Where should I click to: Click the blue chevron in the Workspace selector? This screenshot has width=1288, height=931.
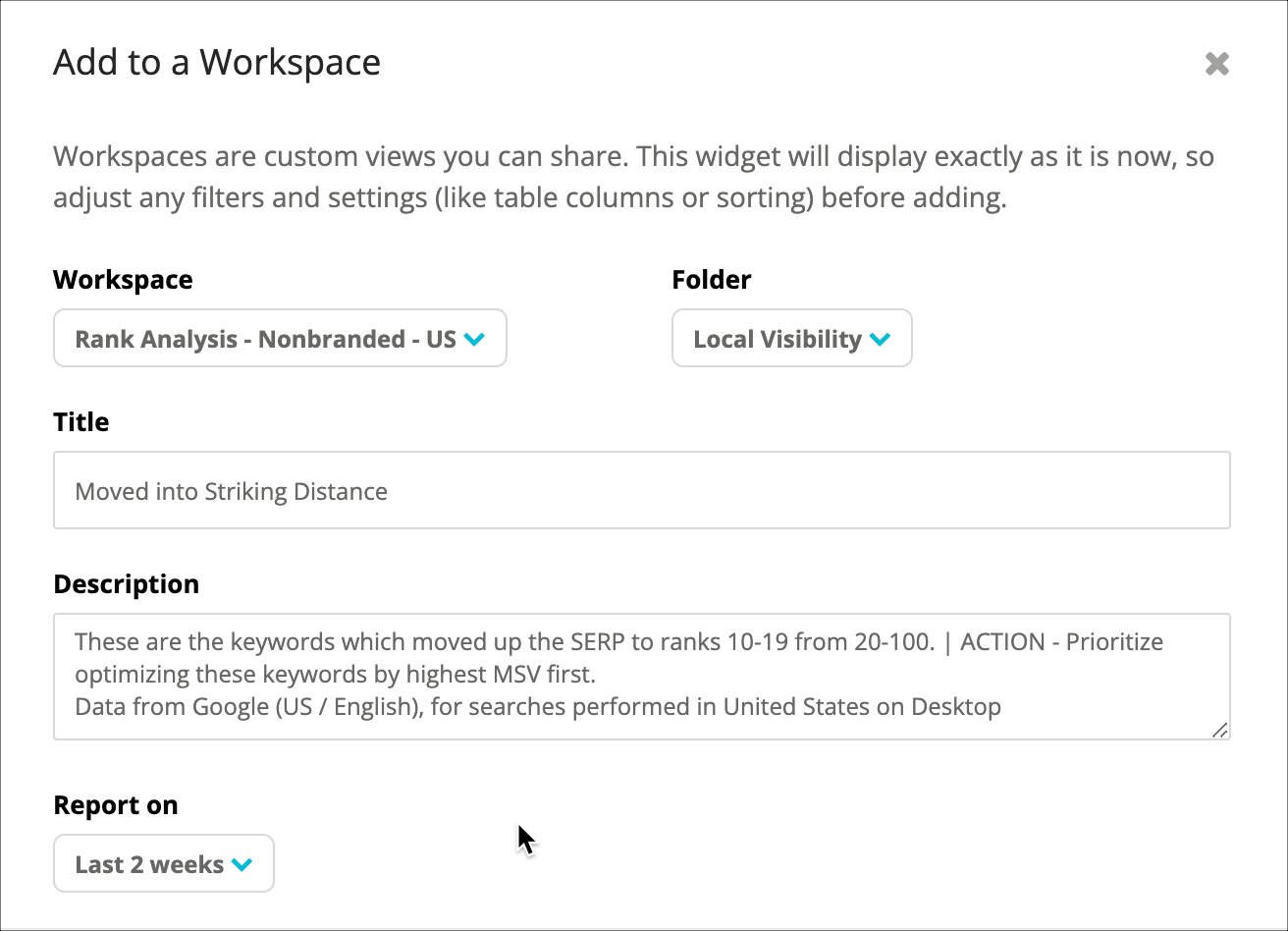pyautogui.click(x=474, y=340)
